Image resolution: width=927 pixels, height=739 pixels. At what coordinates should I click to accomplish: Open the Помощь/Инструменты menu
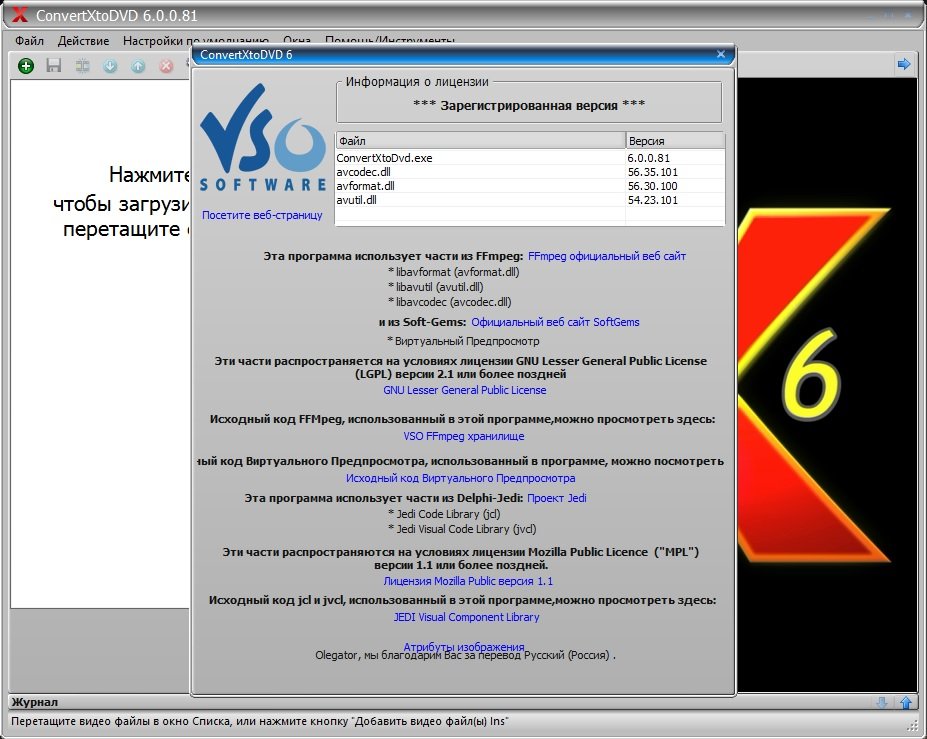coord(390,41)
